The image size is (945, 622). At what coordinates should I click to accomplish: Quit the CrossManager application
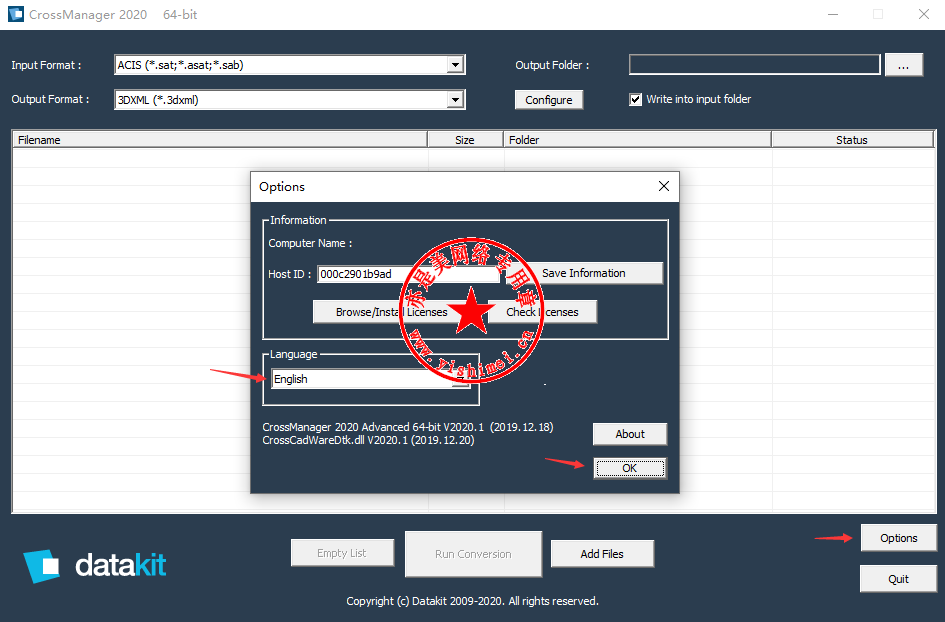(899, 579)
